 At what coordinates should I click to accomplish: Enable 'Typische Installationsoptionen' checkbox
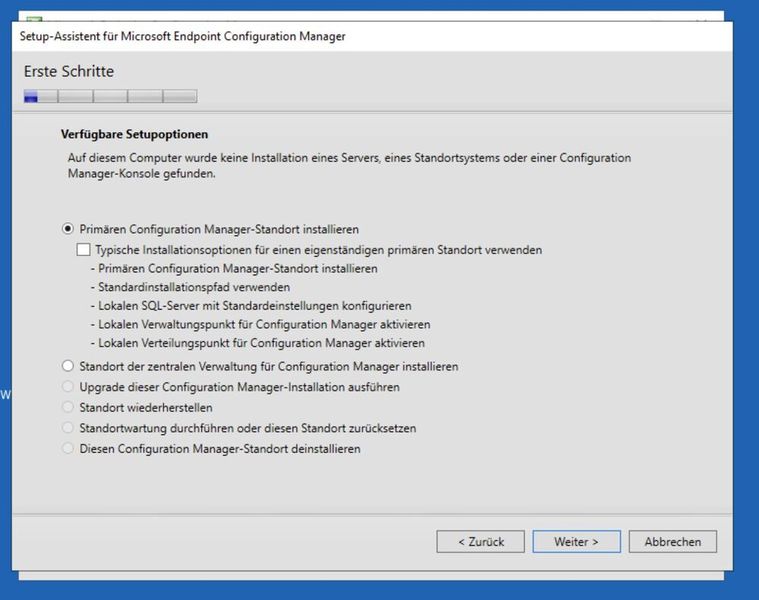point(83,250)
